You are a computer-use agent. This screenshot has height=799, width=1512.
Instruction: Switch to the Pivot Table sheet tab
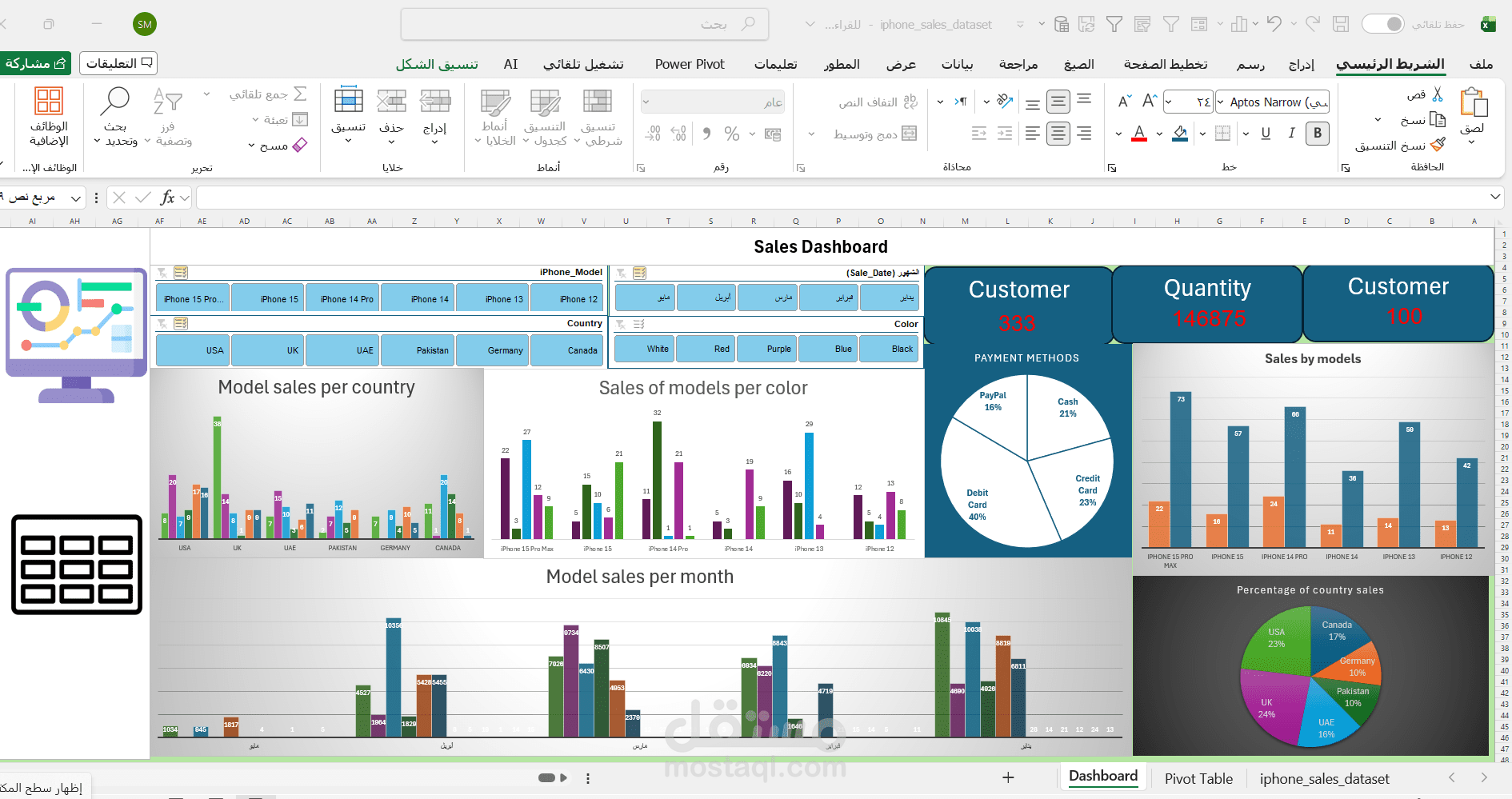(x=1198, y=779)
